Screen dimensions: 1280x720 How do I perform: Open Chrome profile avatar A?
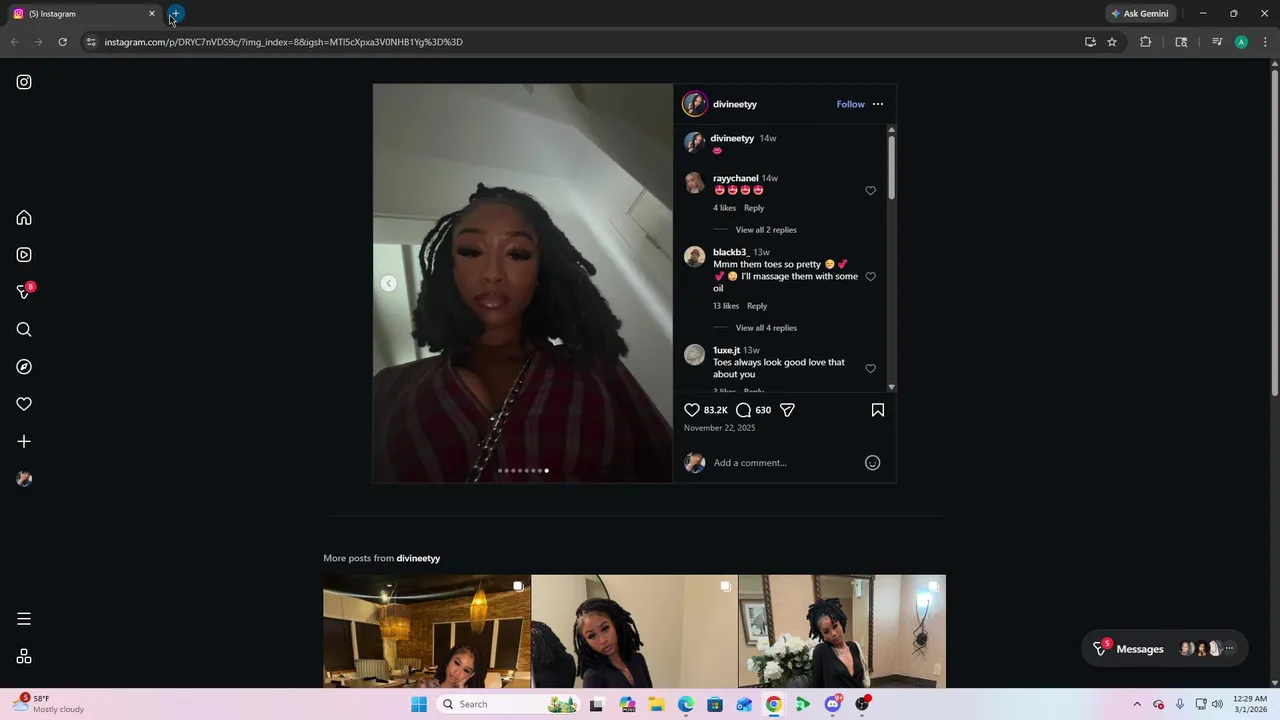pos(1241,42)
